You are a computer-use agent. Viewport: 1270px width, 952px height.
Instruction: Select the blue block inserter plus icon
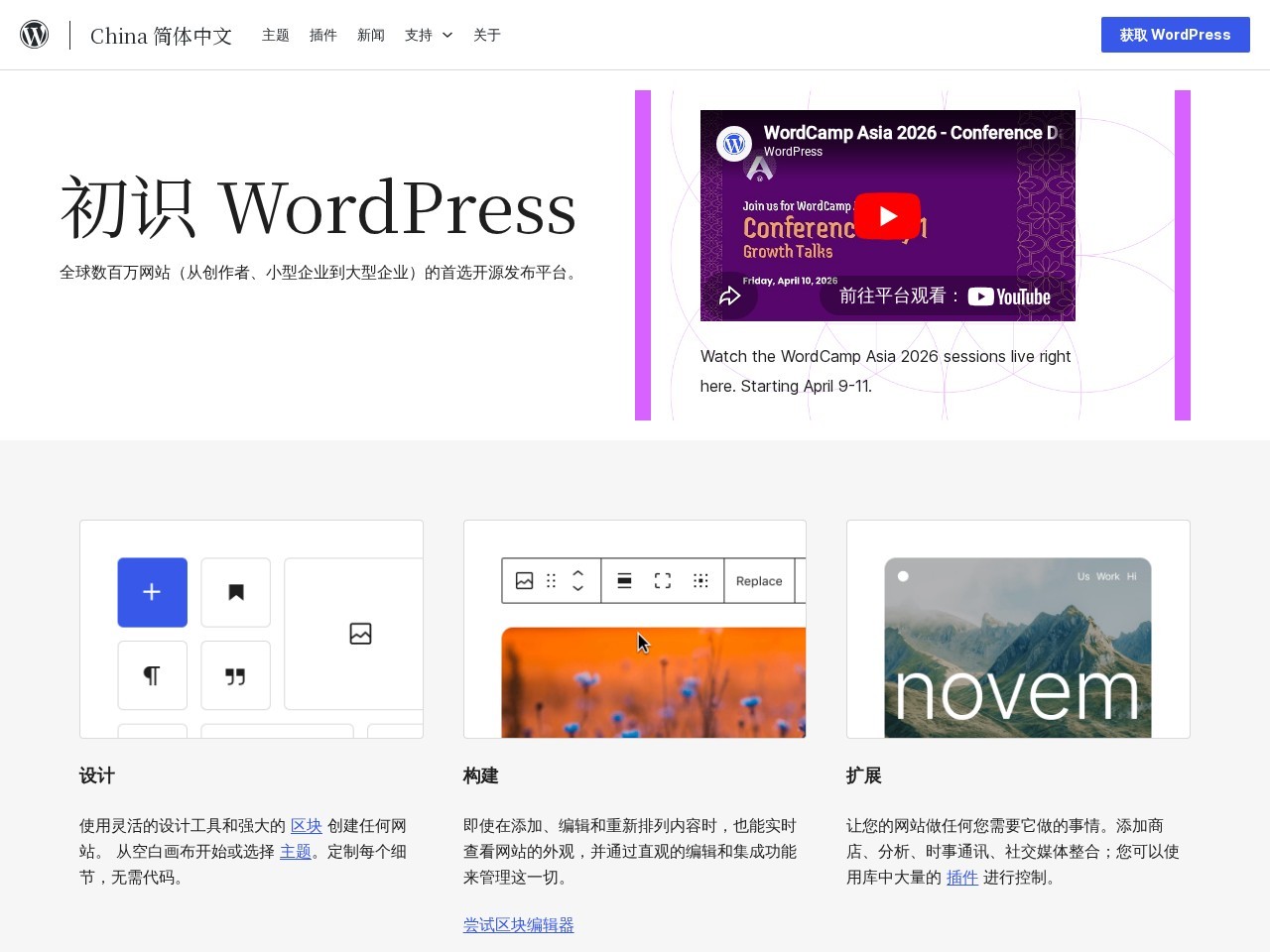click(x=152, y=592)
